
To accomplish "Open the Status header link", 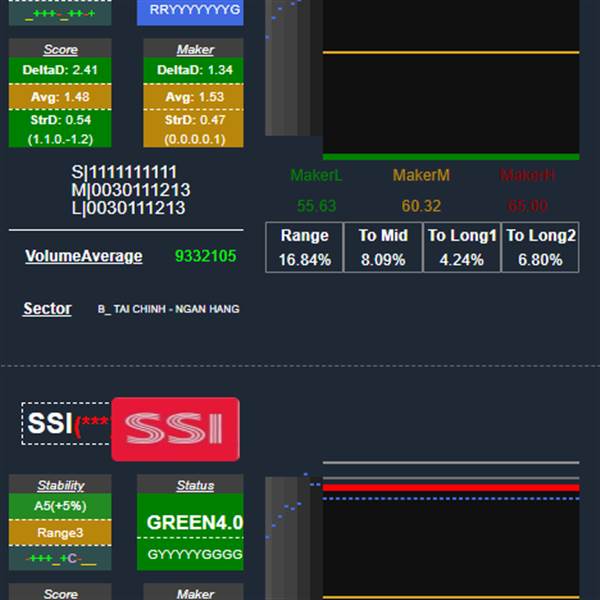I will click(195, 485).
